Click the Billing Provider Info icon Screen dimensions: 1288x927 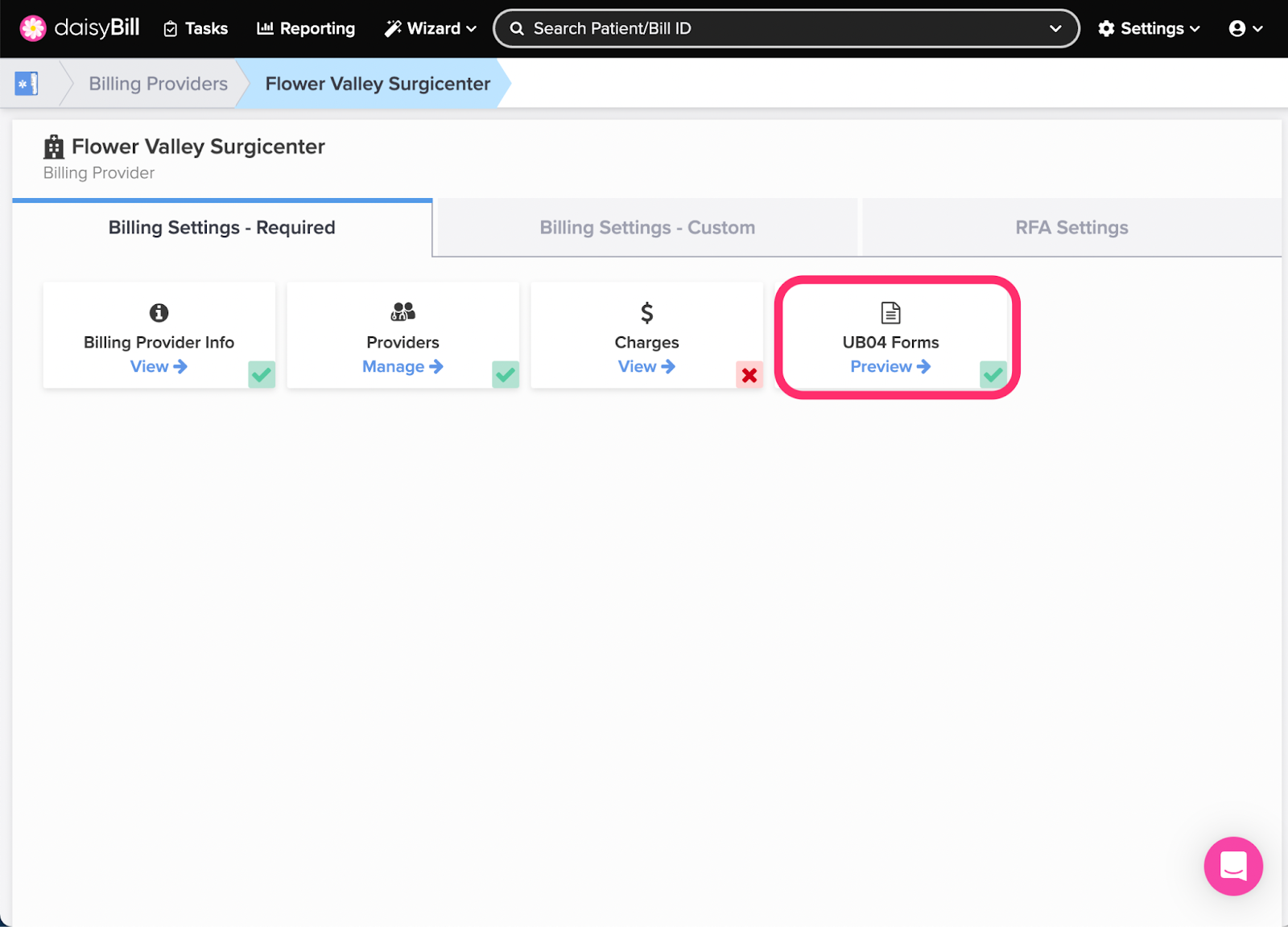point(159,312)
